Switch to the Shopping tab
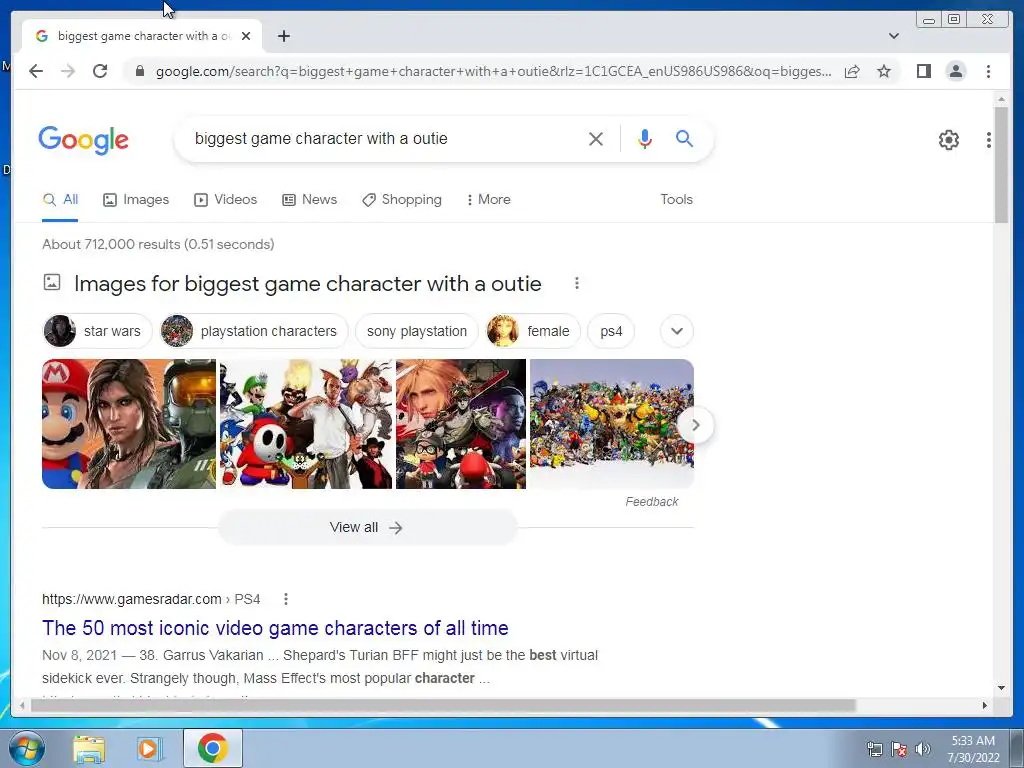The image size is (1024, 768). pos(402,200)
